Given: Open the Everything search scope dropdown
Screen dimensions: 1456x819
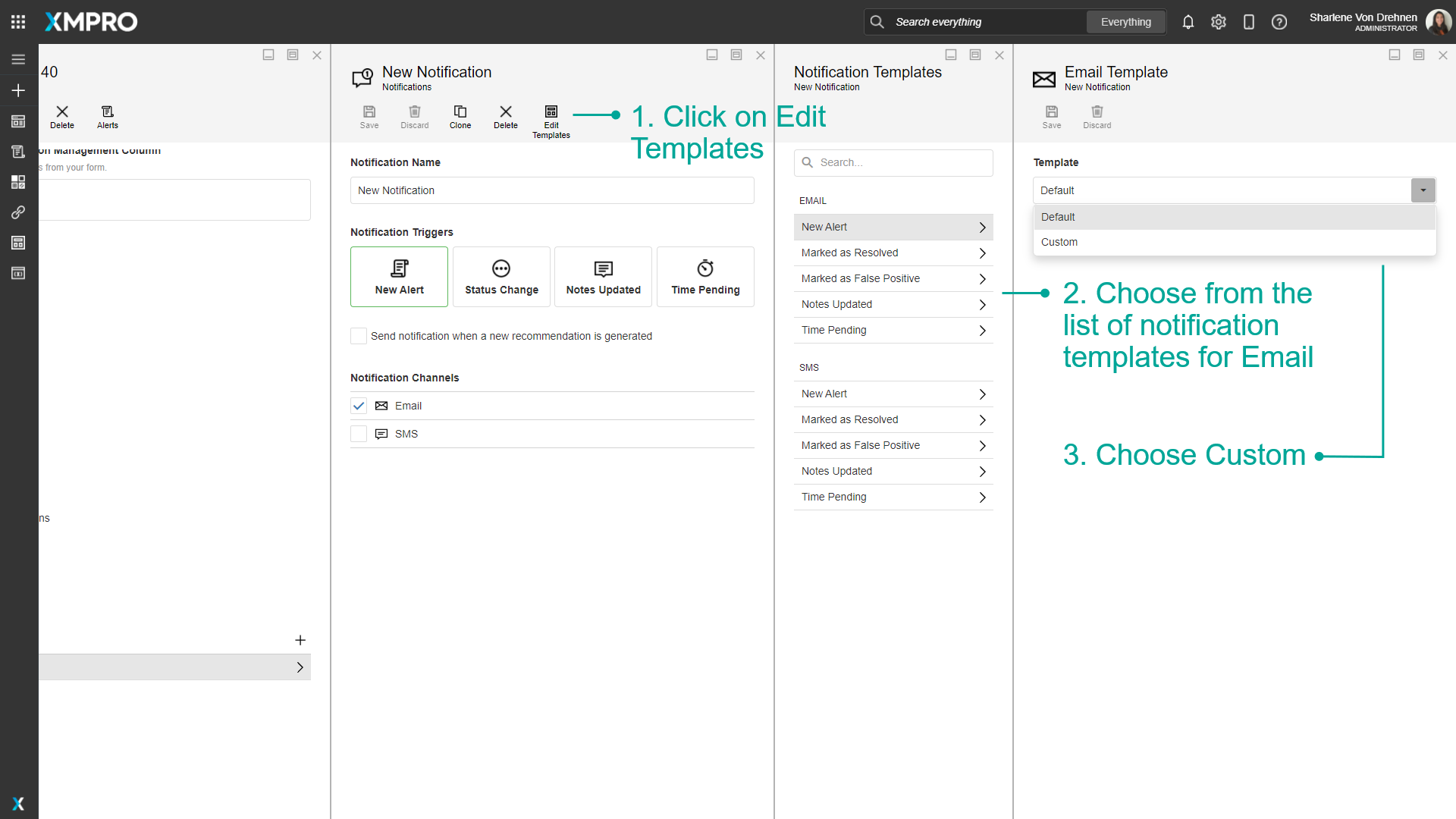Looking at the screenshot, I should click(1125, 22).
